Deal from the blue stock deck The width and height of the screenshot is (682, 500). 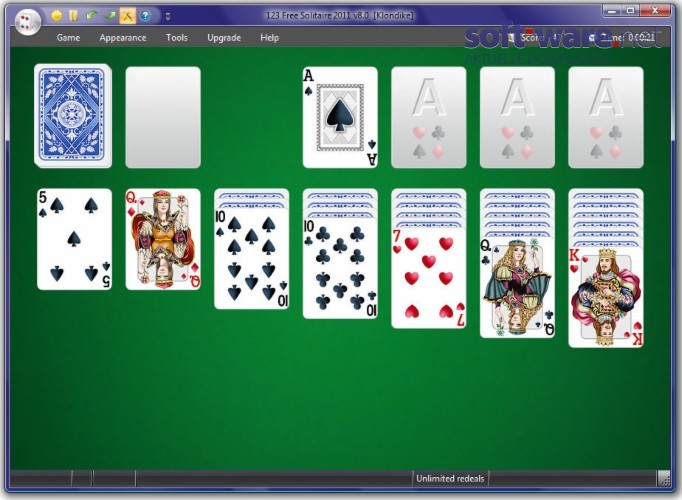coord(73,116)
